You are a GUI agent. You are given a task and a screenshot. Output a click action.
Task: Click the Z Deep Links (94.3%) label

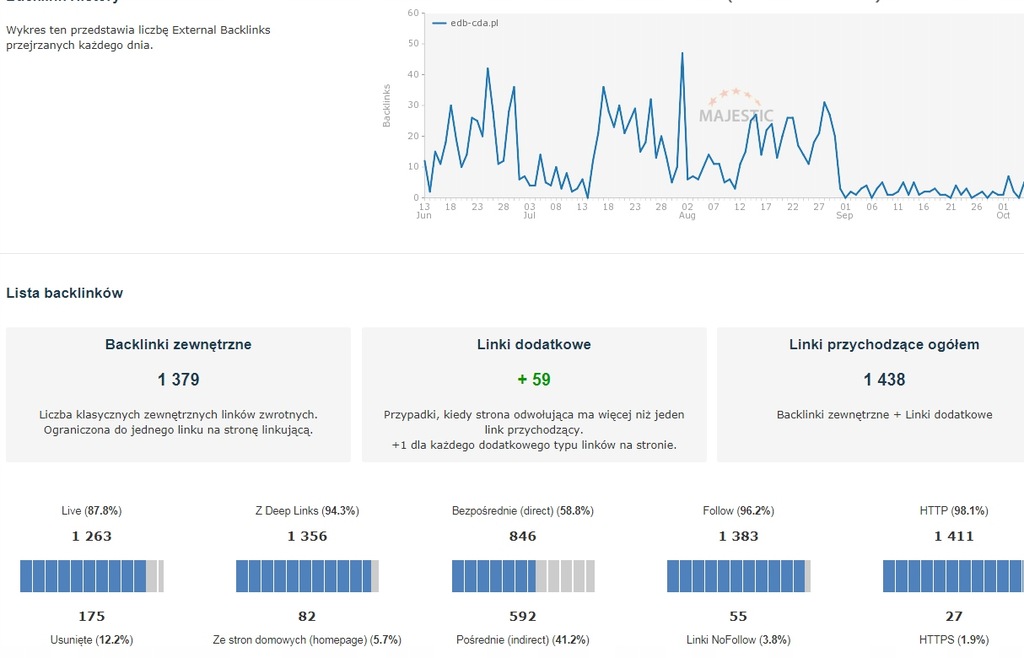click(307, 510)
